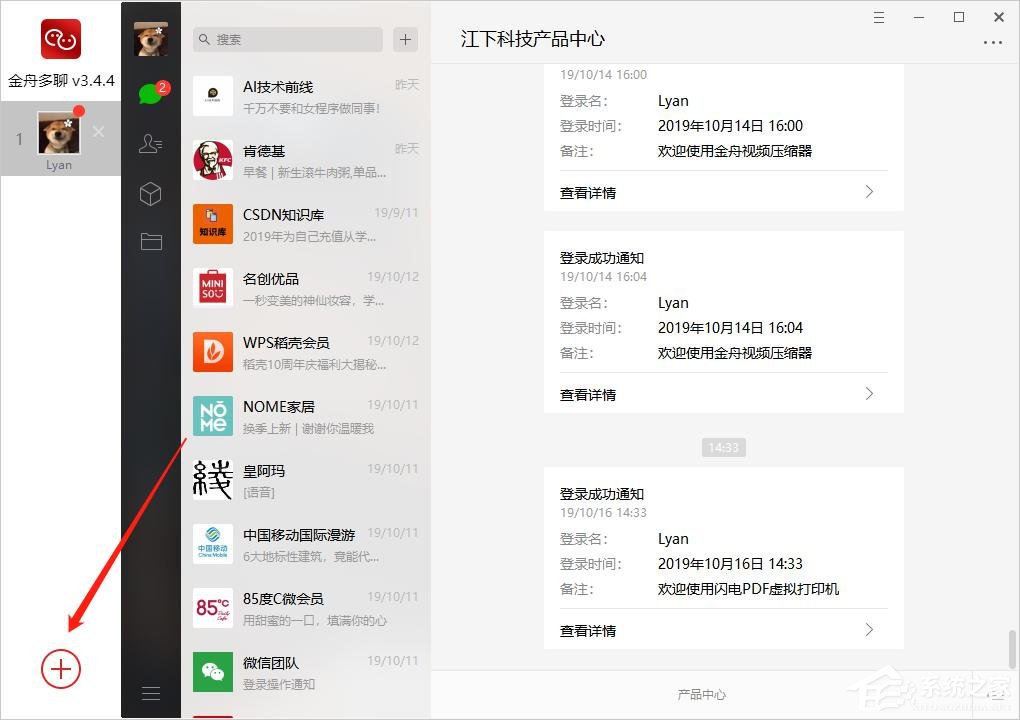This screenshot has width=1020, height=720.
Task: Open the Contacts icon in the sidebar
Action: (151, 143)
